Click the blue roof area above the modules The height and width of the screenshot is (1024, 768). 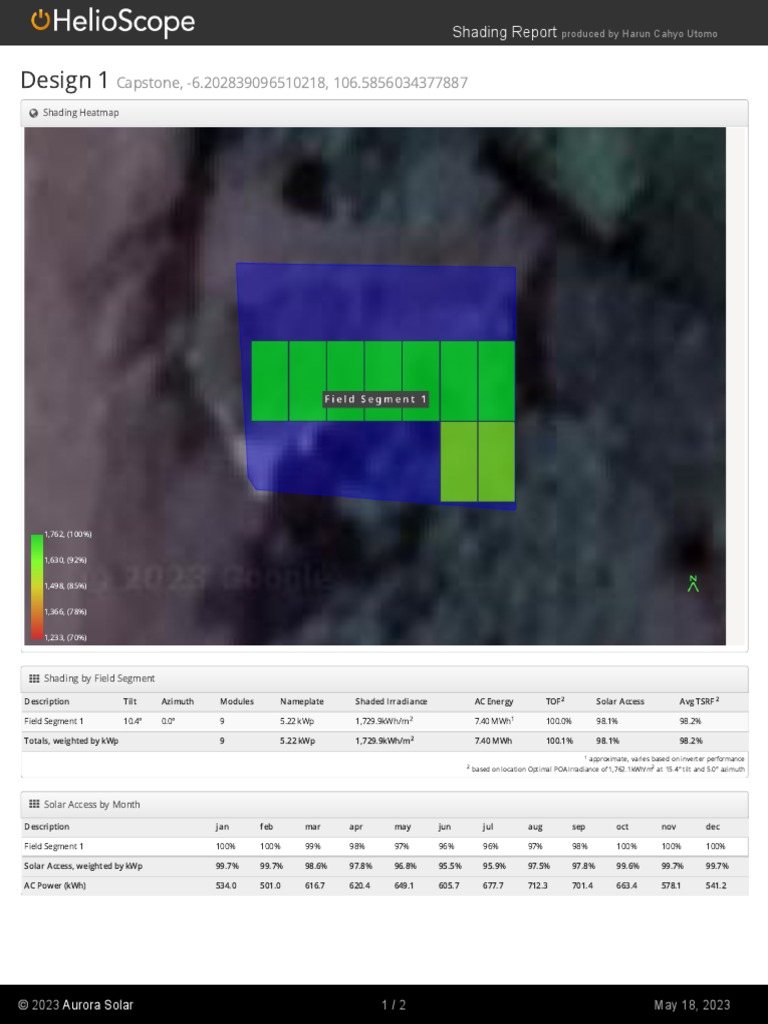[x=376, y=302]
